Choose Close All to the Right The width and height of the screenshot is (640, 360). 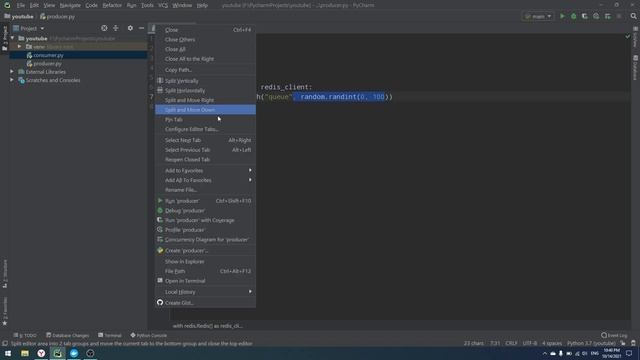pyautogui.click(x=205, y=59)
